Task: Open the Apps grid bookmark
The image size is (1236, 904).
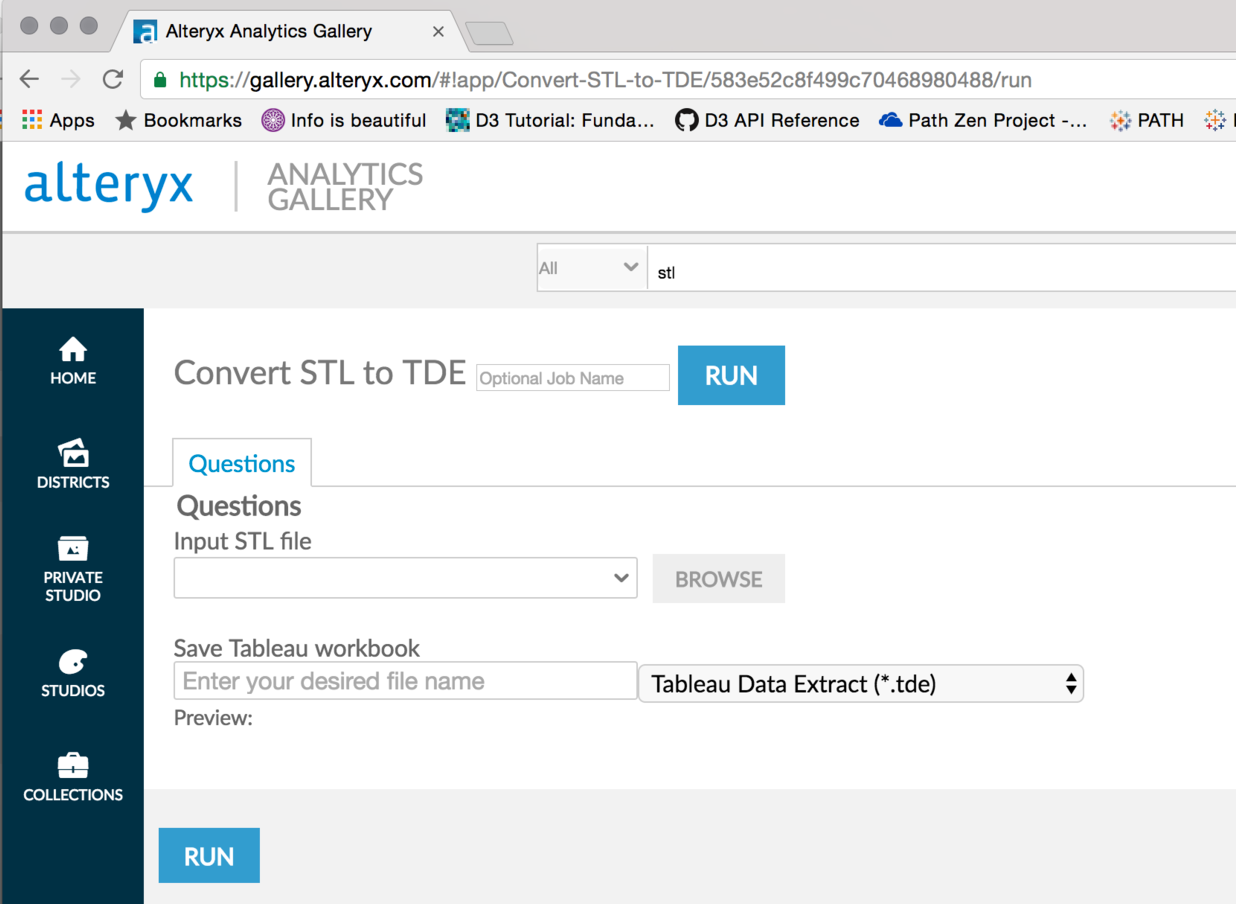Action: coord(58,120)
